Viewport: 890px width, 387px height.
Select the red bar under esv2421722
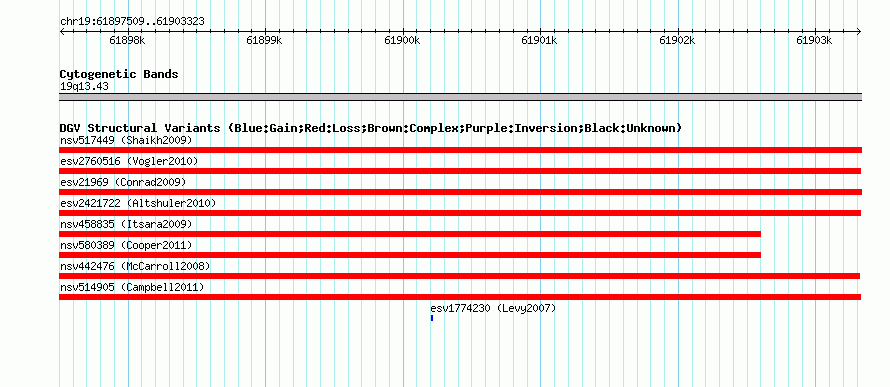click(460, 213)
